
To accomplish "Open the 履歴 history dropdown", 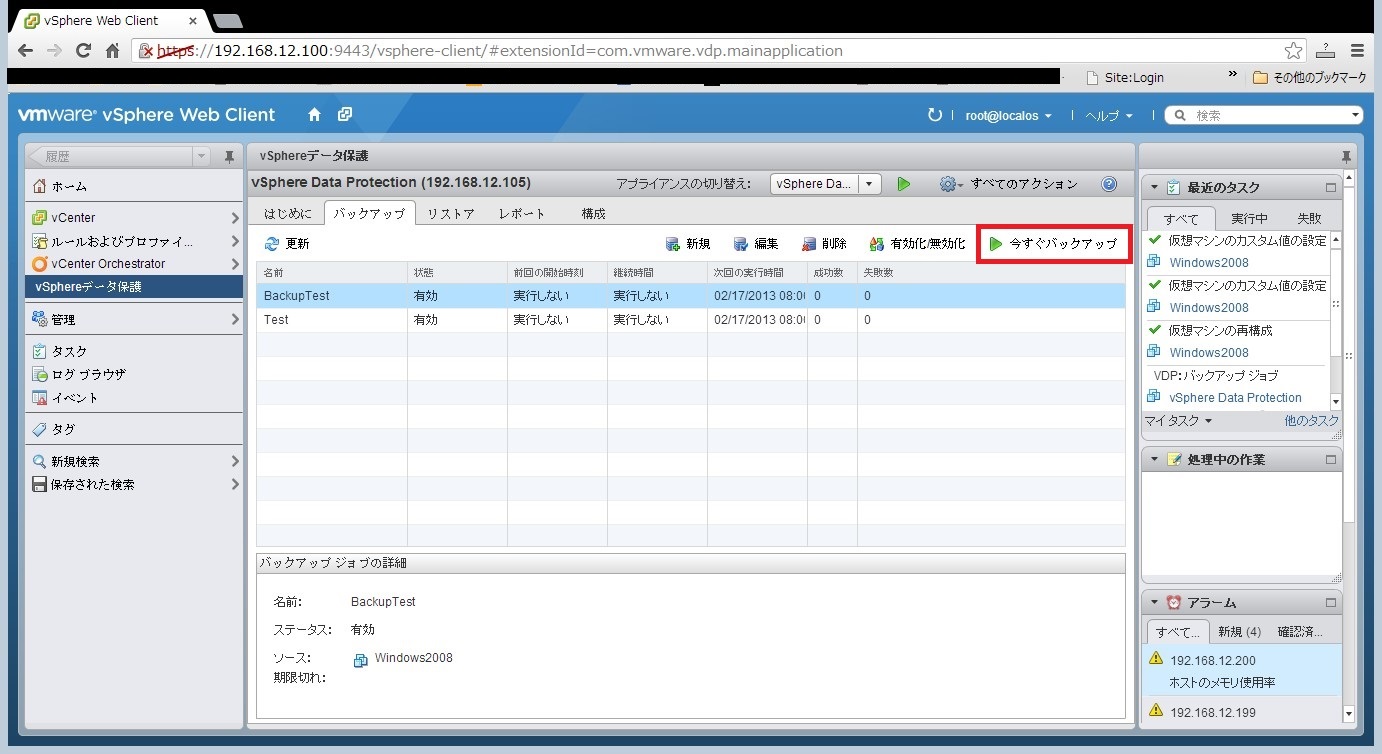I will (x=202, y=157).
